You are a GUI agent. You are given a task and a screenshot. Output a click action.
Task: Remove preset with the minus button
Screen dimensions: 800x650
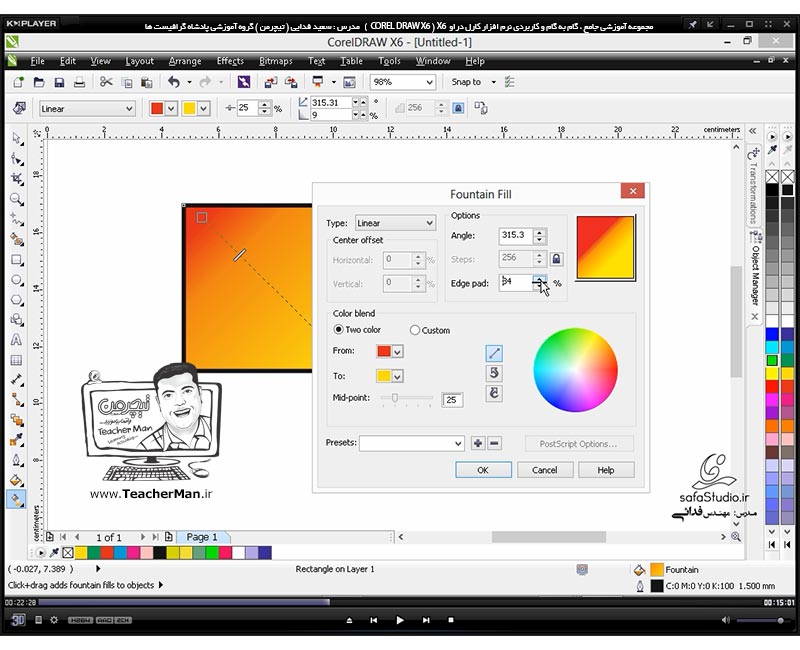[494, 443]
